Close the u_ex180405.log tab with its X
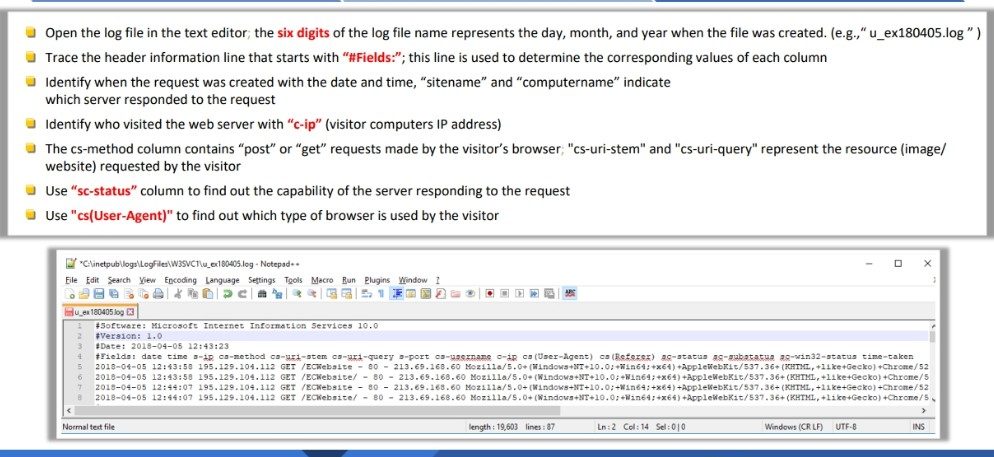The height and width of the screenshot is (457, 994). (x=131, y=312)
